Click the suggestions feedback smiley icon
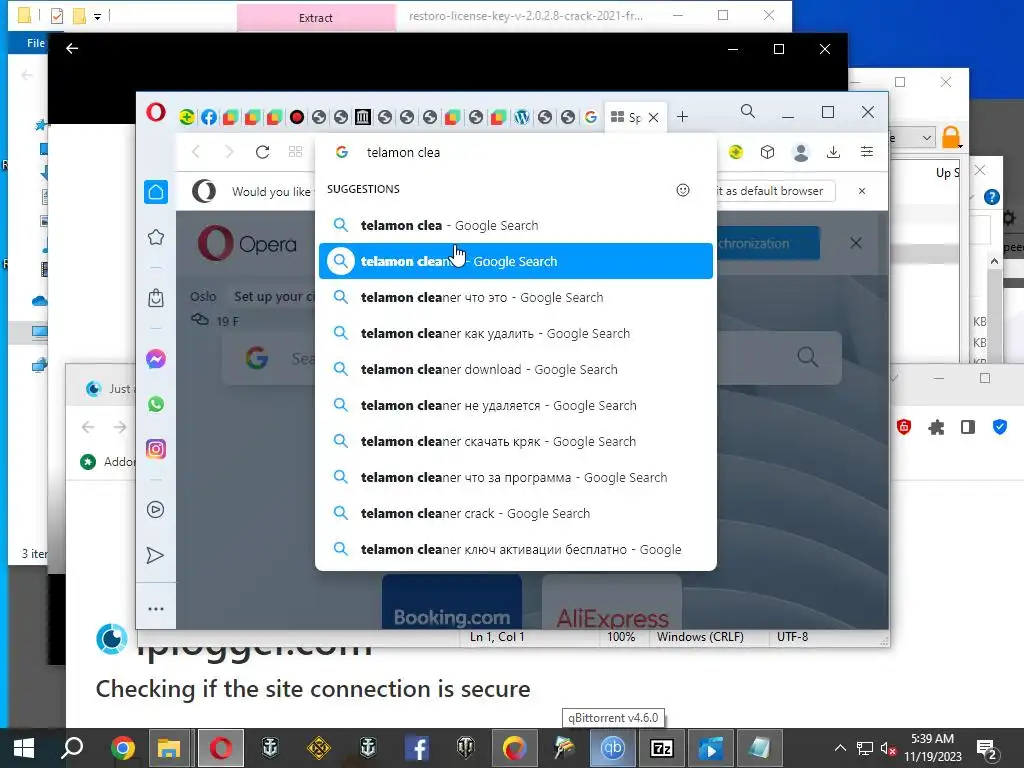This screenshot has height=768, width=1024. (682, 190)
